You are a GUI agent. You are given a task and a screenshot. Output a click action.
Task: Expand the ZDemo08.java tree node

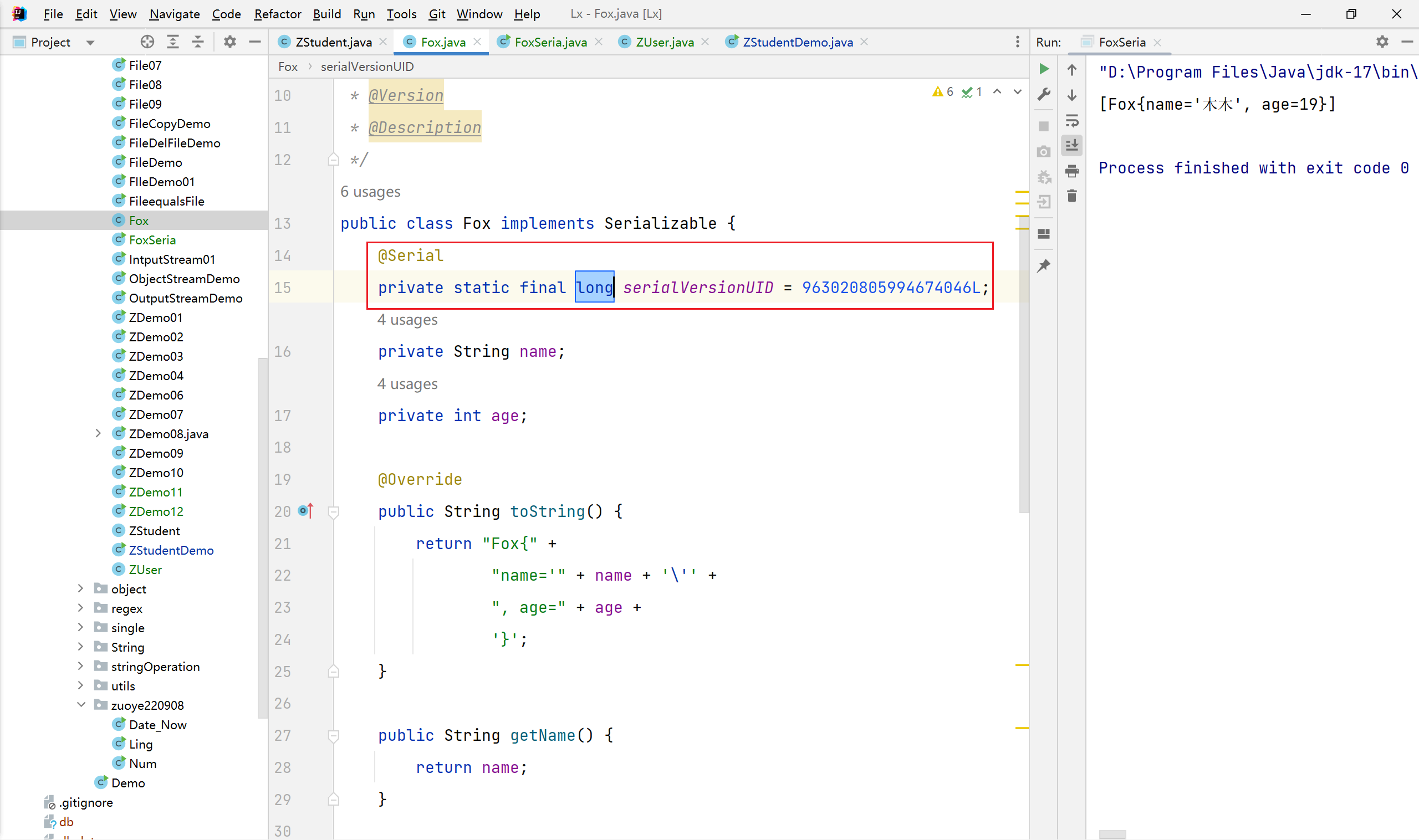(x=98, y=434)
